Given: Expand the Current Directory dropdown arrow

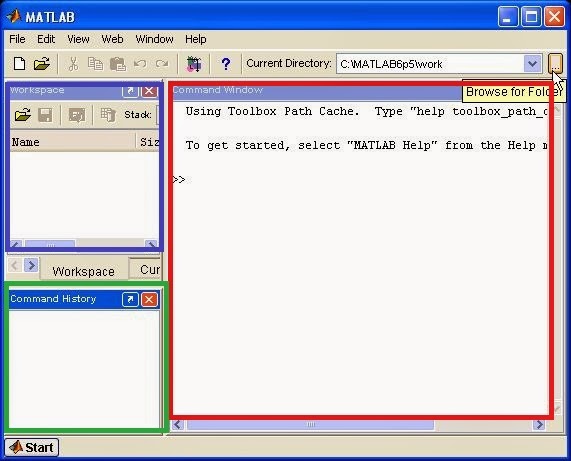Looking at the screenshot, I should pyautogui.click(x=532, y=64).
